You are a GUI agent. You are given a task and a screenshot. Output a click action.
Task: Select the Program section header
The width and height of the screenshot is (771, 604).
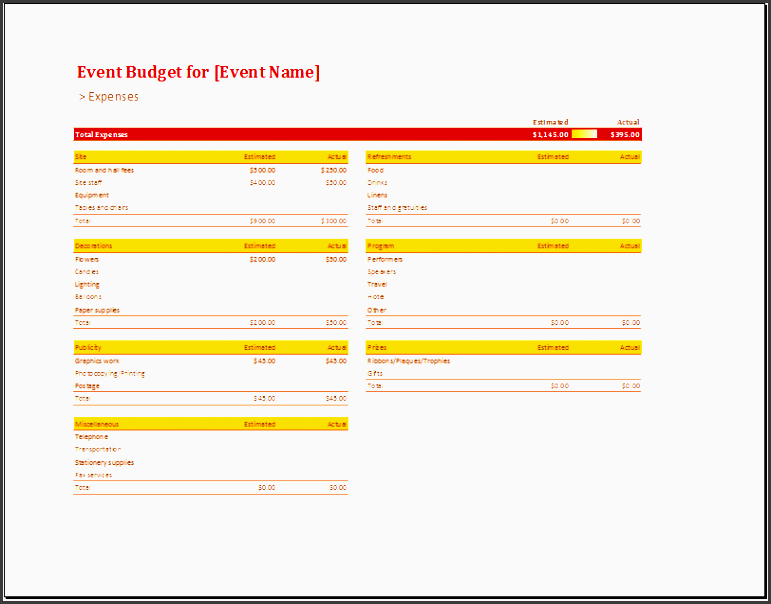coord(380,246)
